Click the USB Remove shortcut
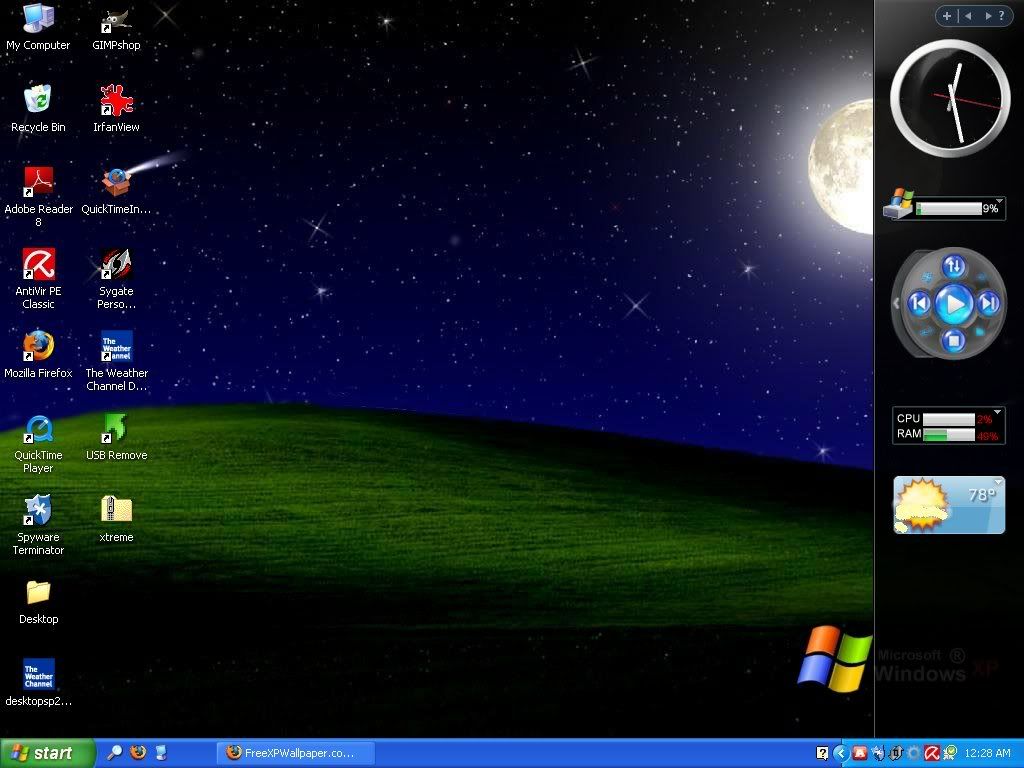 pos(116,437)
